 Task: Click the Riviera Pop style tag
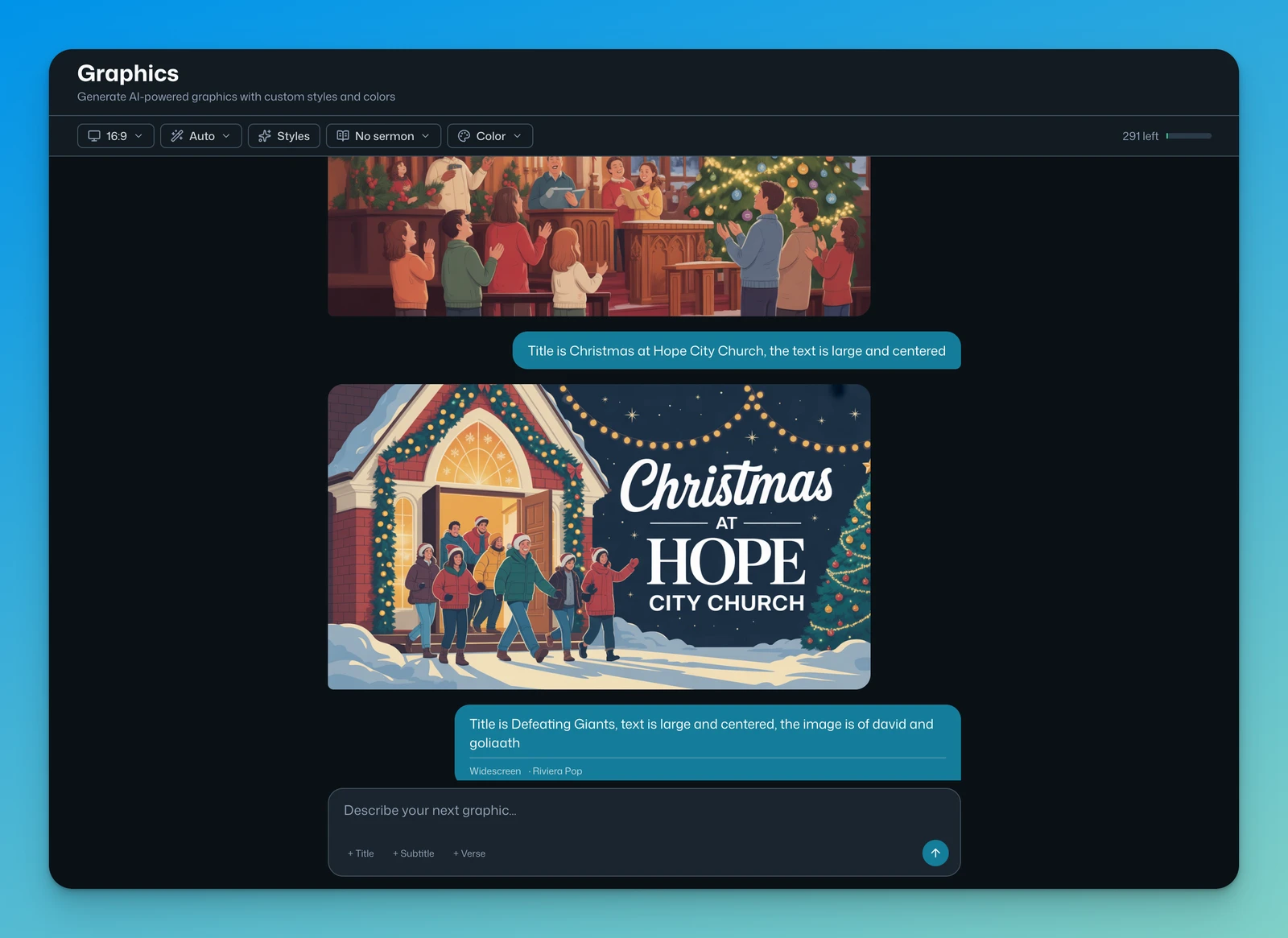tap(557, 771)
